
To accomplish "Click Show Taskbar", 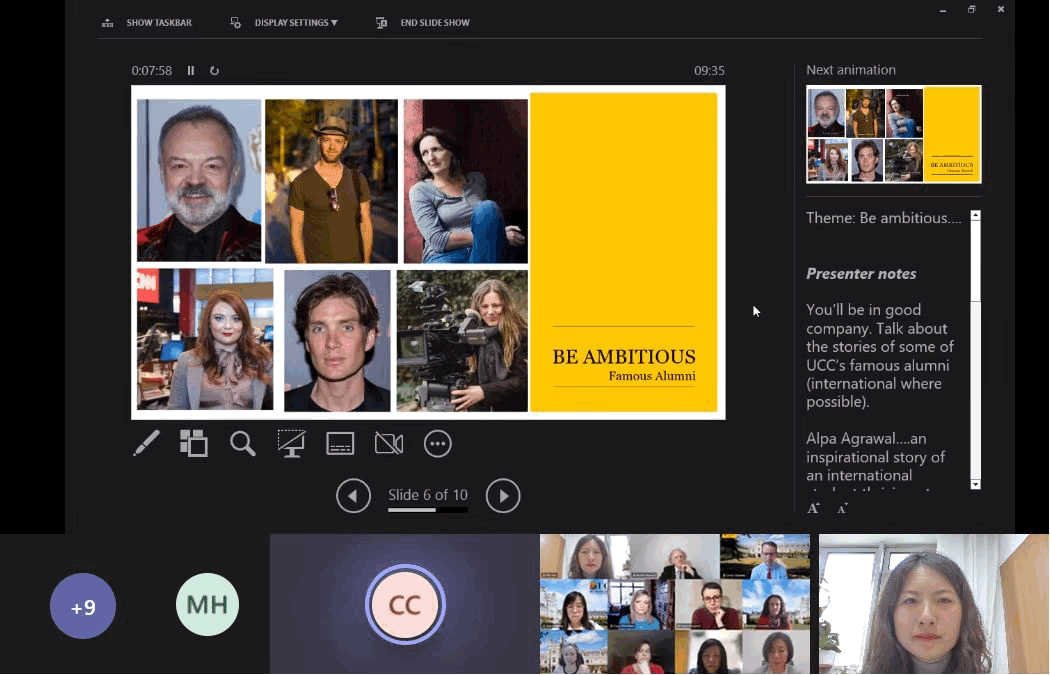I will (147, 23).
